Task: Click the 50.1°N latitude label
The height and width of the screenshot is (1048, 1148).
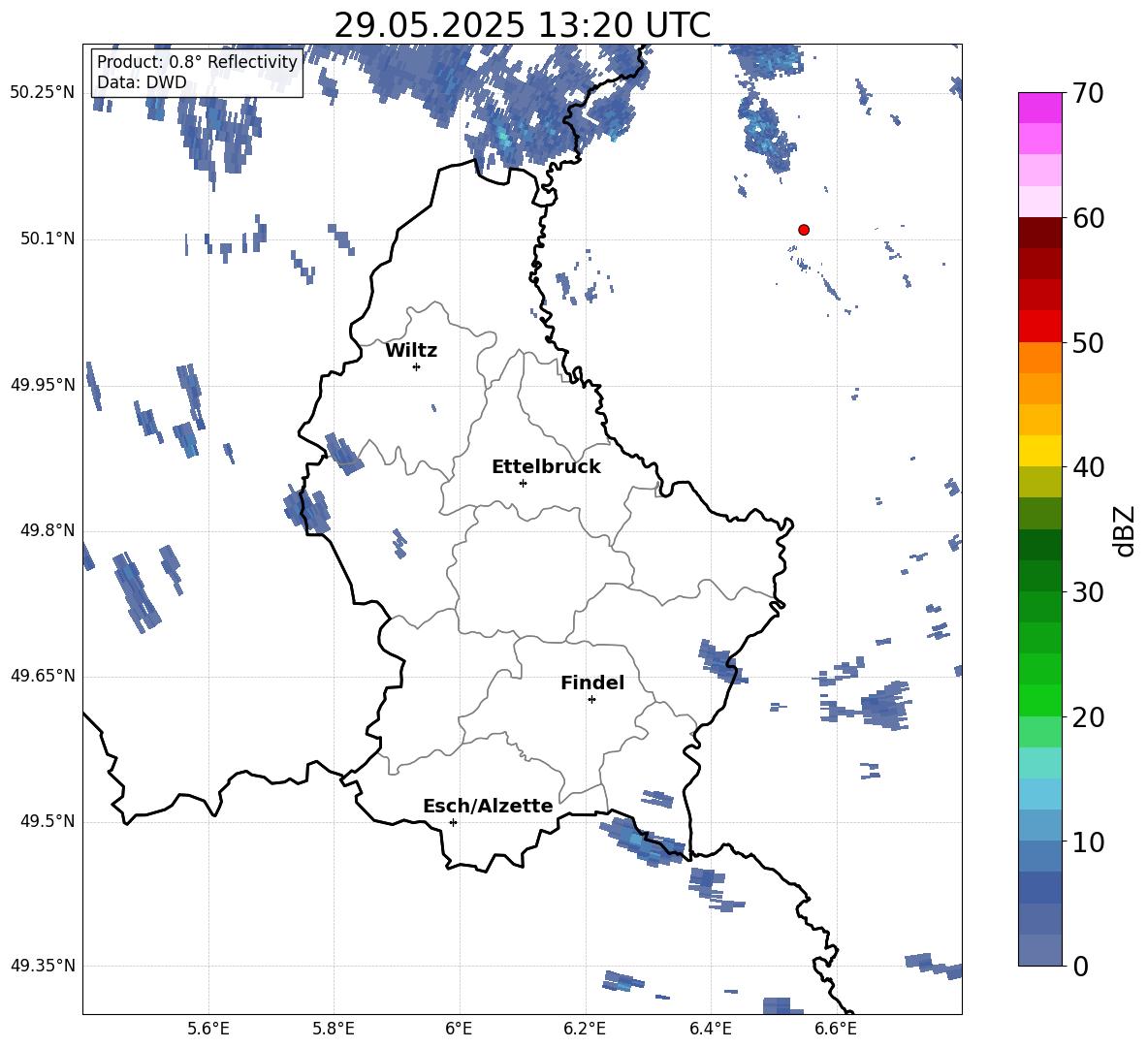Action: pos(48,238)
